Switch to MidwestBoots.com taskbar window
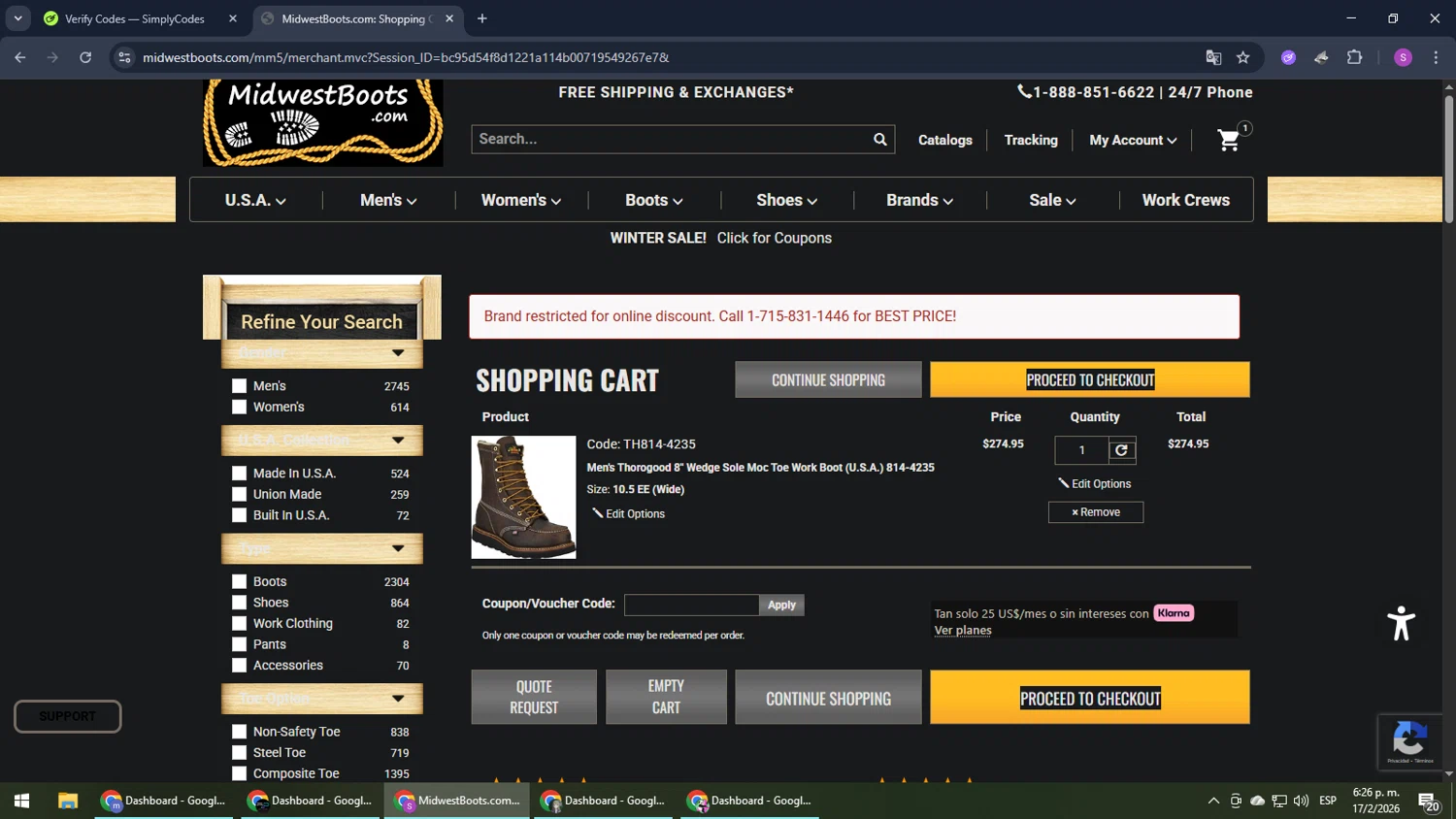1456x819 pixels. point(457,801)
